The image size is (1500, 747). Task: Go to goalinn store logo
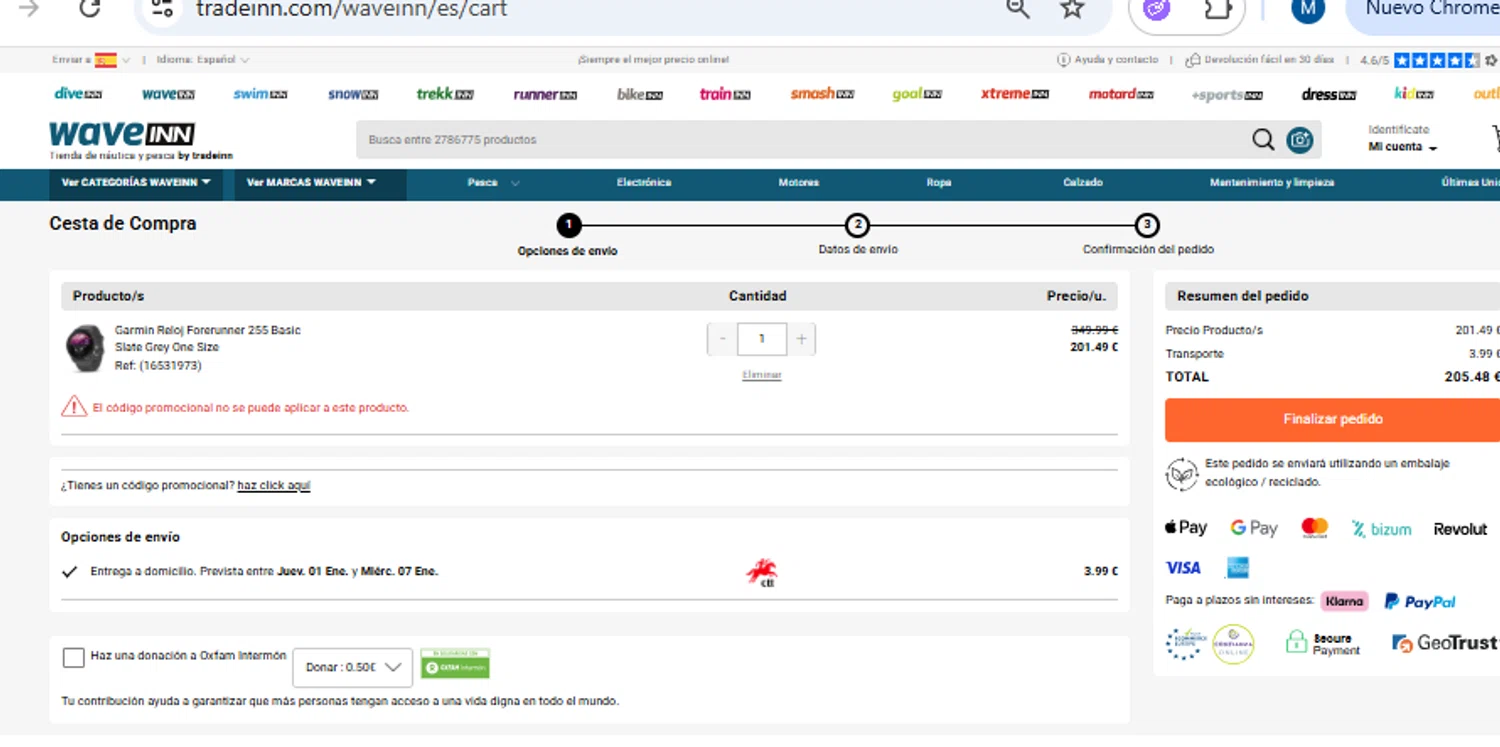click(x=917, y=94)
